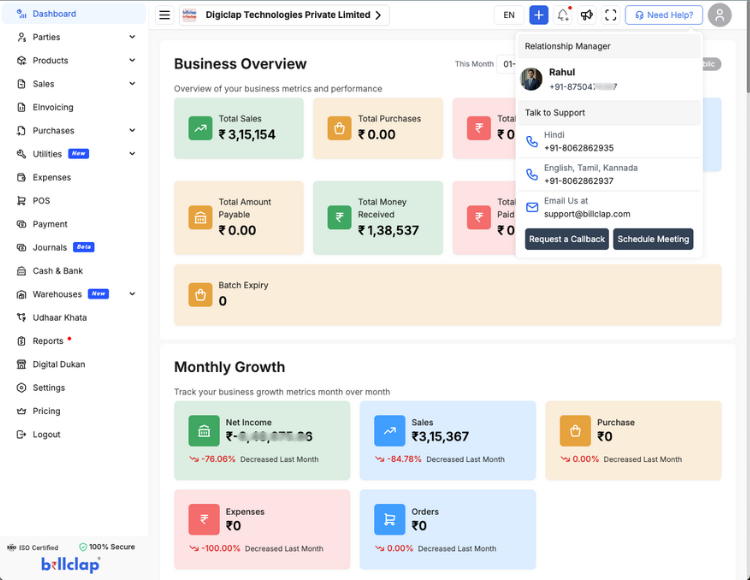Click the Batch Expiry bag icon
750x580 pixels.
pos(200,294)
